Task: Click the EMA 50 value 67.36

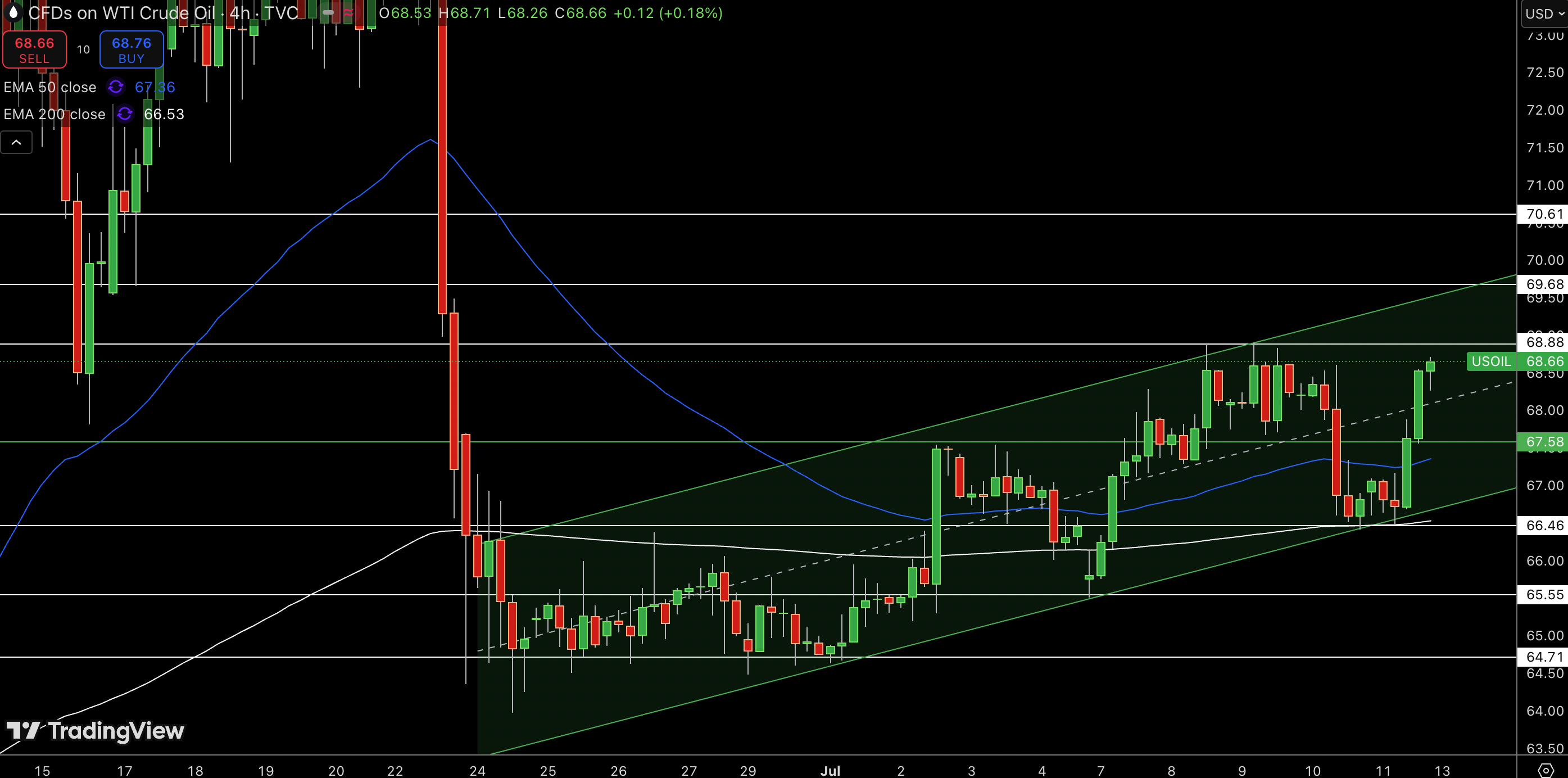Action: point(155,87)
